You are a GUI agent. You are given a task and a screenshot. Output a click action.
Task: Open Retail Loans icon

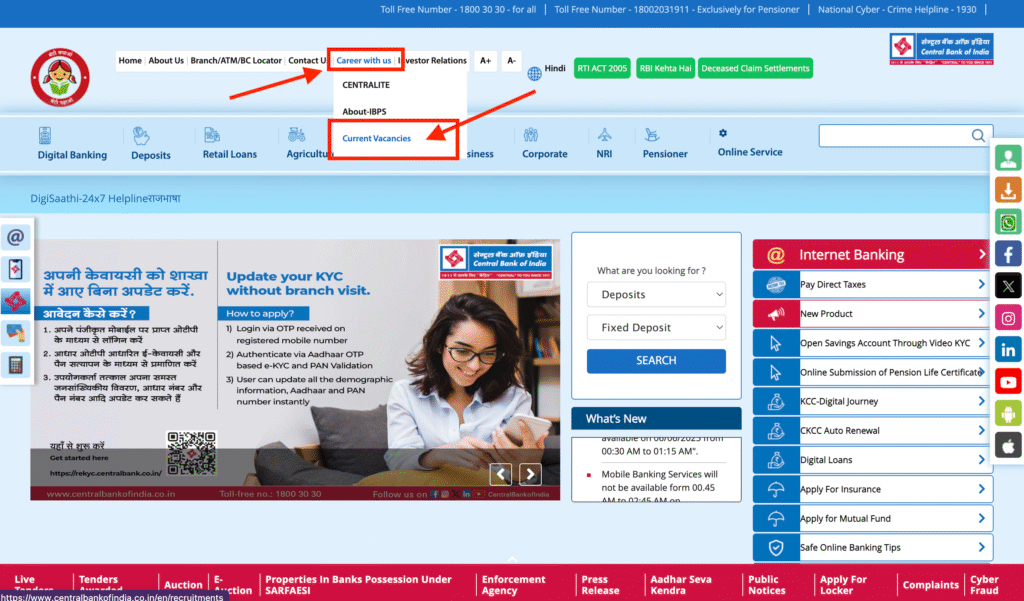(x=212, y=135)
